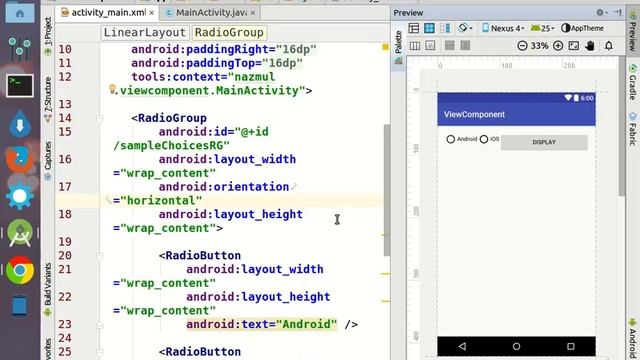Select the Blueprint view icon
Screen dimensions: 640x360
click(429, 28)
